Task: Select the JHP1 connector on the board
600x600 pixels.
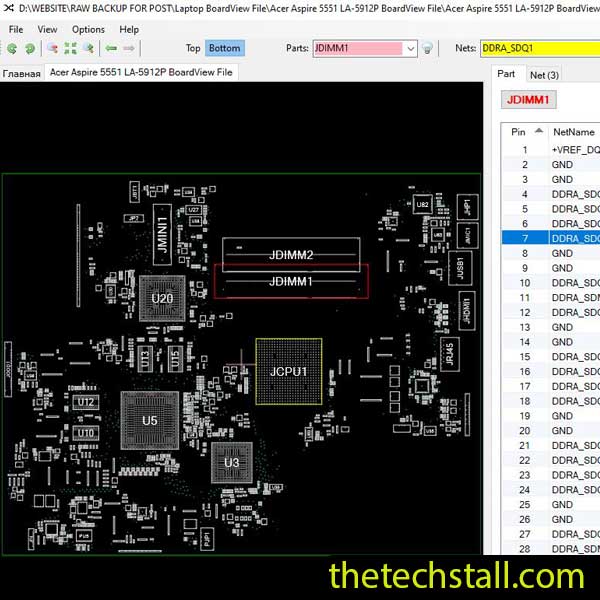Action: coord(467,207)
